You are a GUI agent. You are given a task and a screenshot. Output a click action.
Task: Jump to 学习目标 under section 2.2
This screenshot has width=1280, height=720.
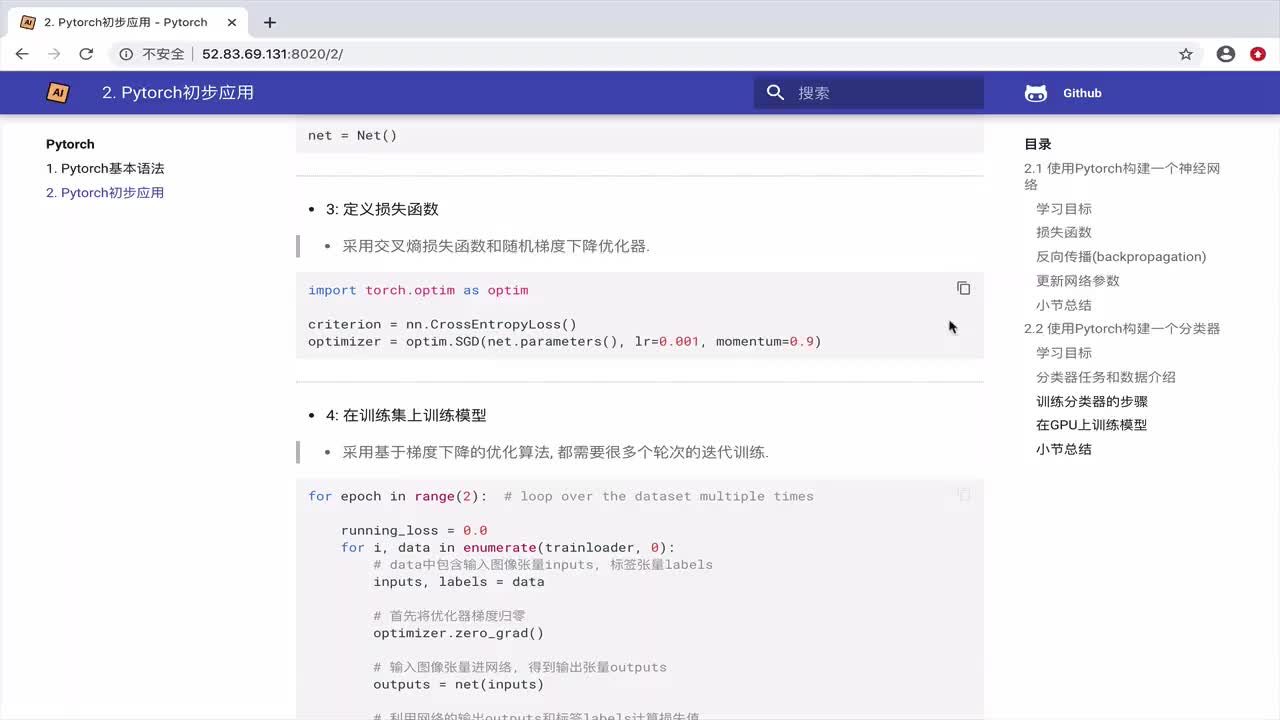1064,352
